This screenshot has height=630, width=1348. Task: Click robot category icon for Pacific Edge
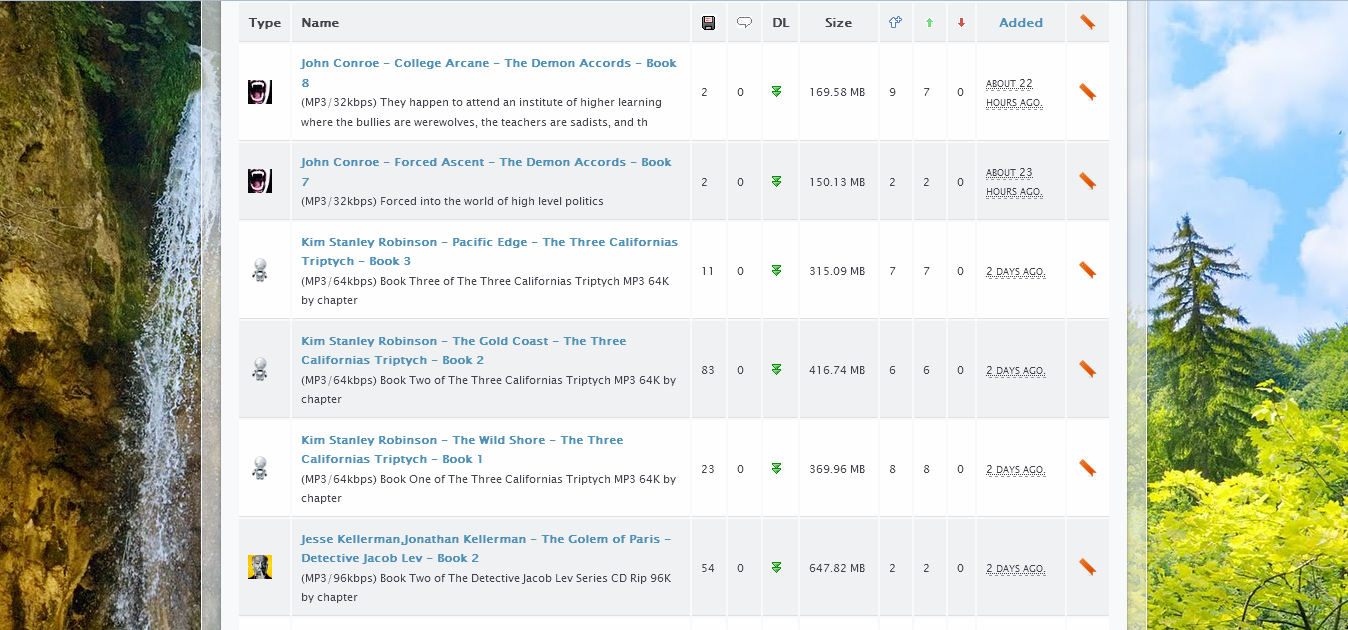[260, 270]
